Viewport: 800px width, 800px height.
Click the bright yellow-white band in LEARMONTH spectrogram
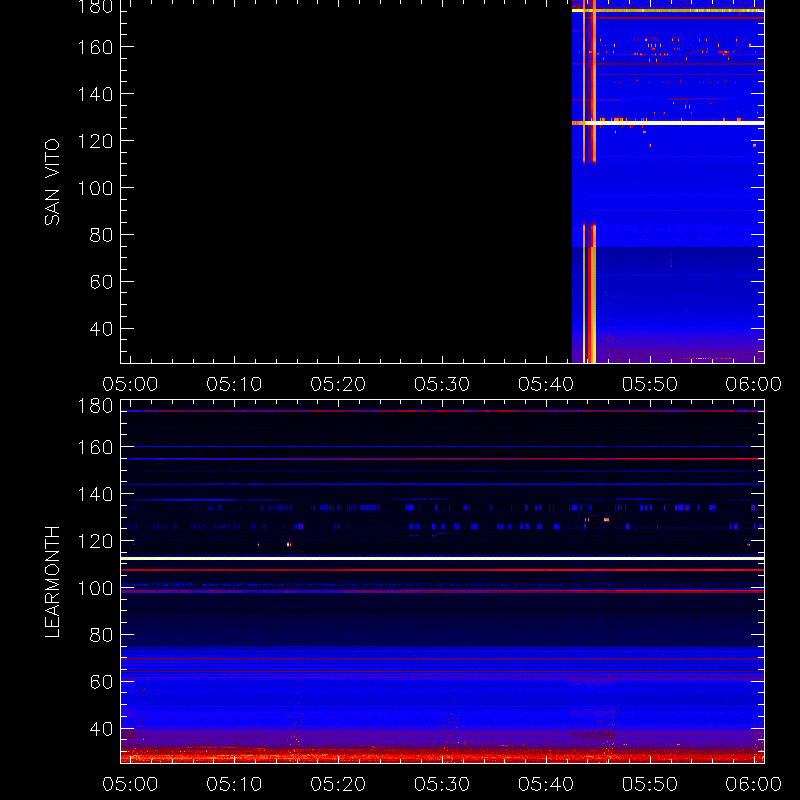[442, 558]
